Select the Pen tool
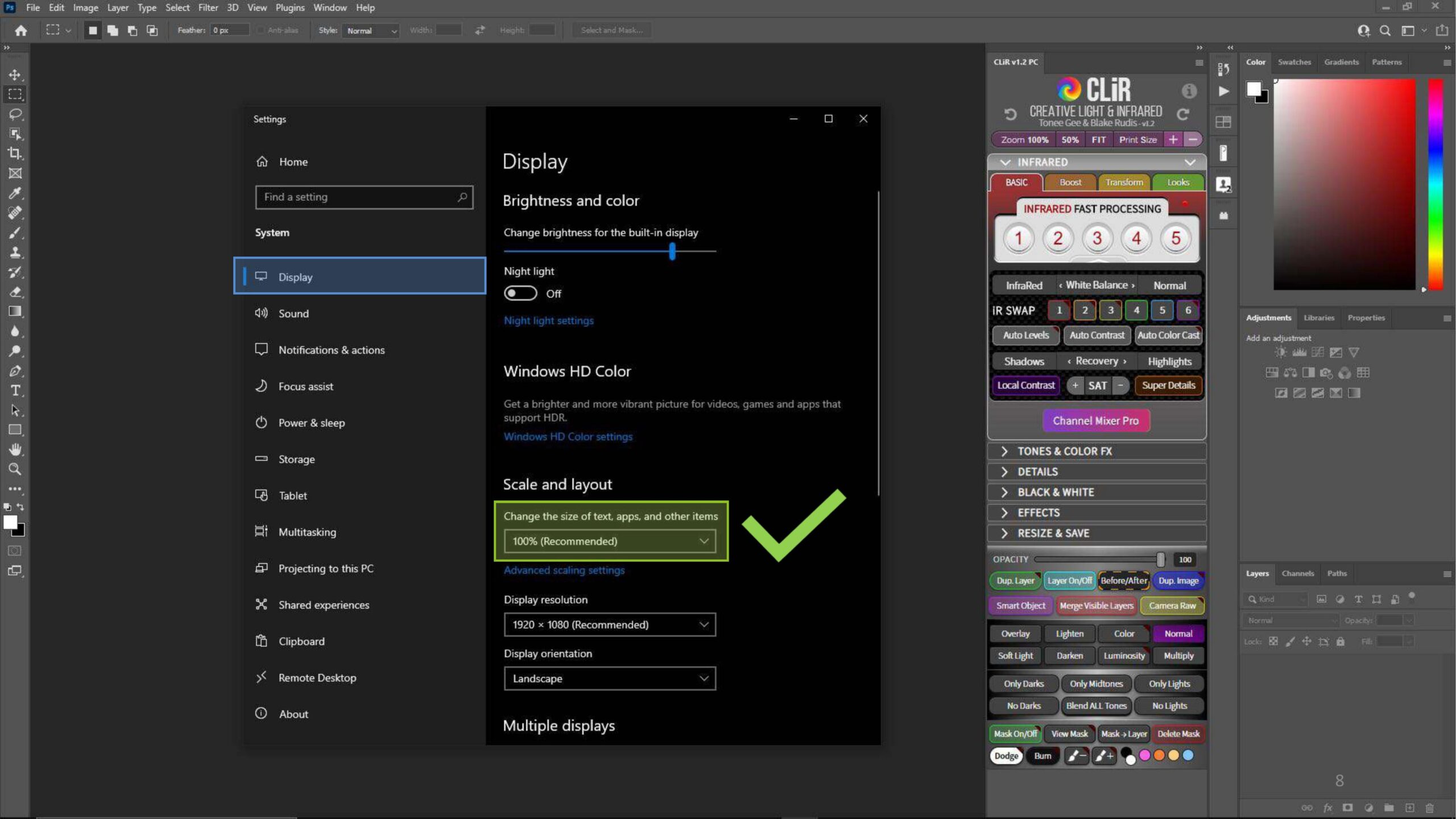The height and width of the screenshot is (819, 1456). pyautogui.click(x=15, y=371)
